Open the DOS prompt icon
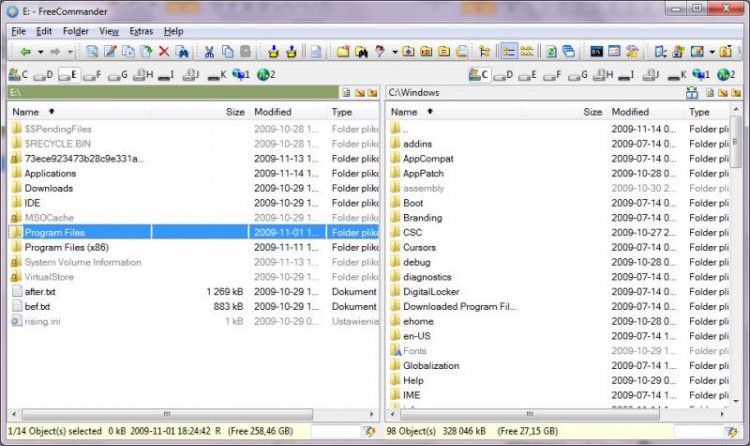 (596, 51)
